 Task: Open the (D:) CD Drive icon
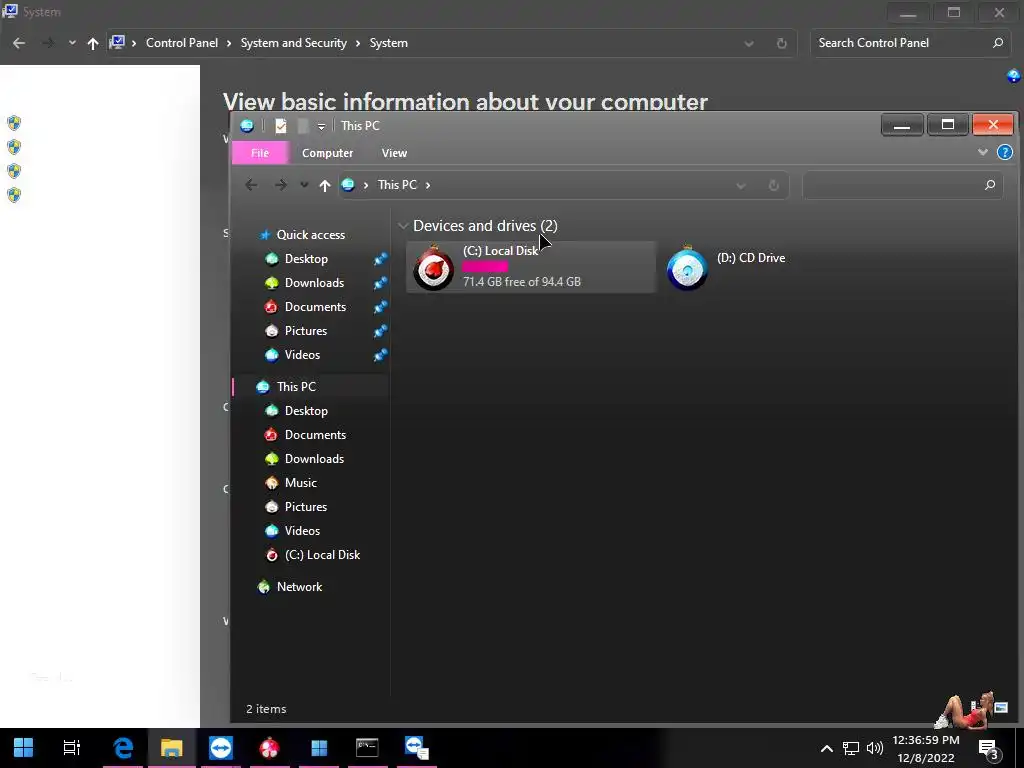[687, 268]
